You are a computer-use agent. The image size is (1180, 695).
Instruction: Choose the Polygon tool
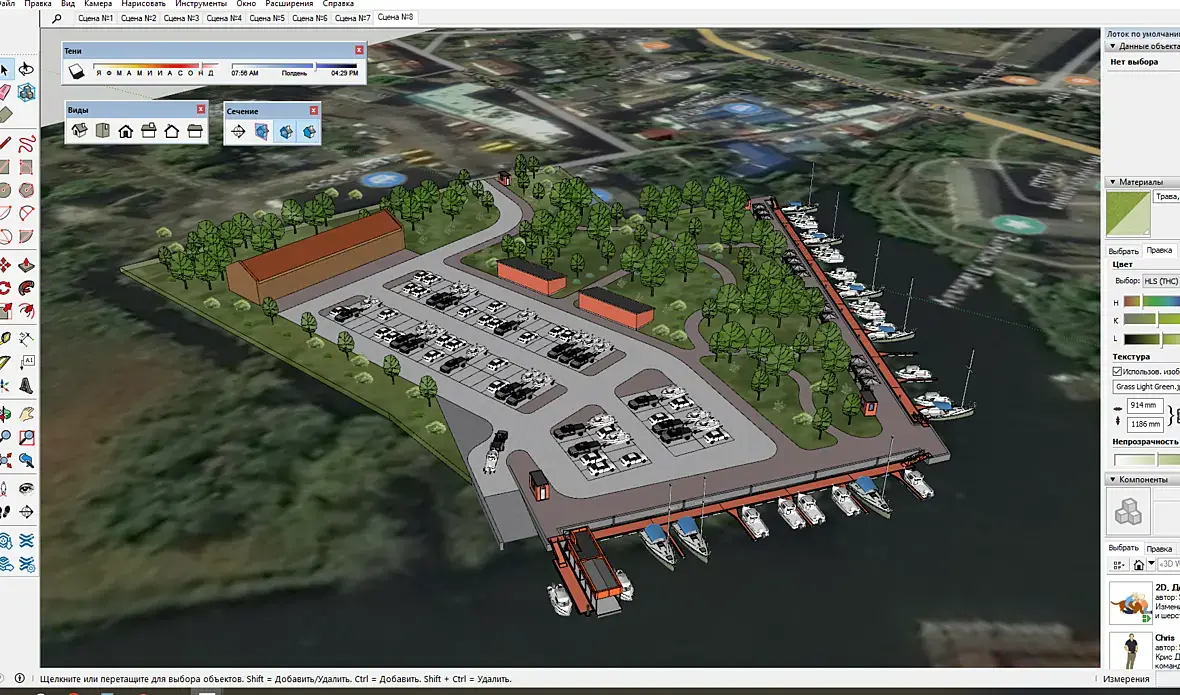pyautogui.click(x=26, y=190)
